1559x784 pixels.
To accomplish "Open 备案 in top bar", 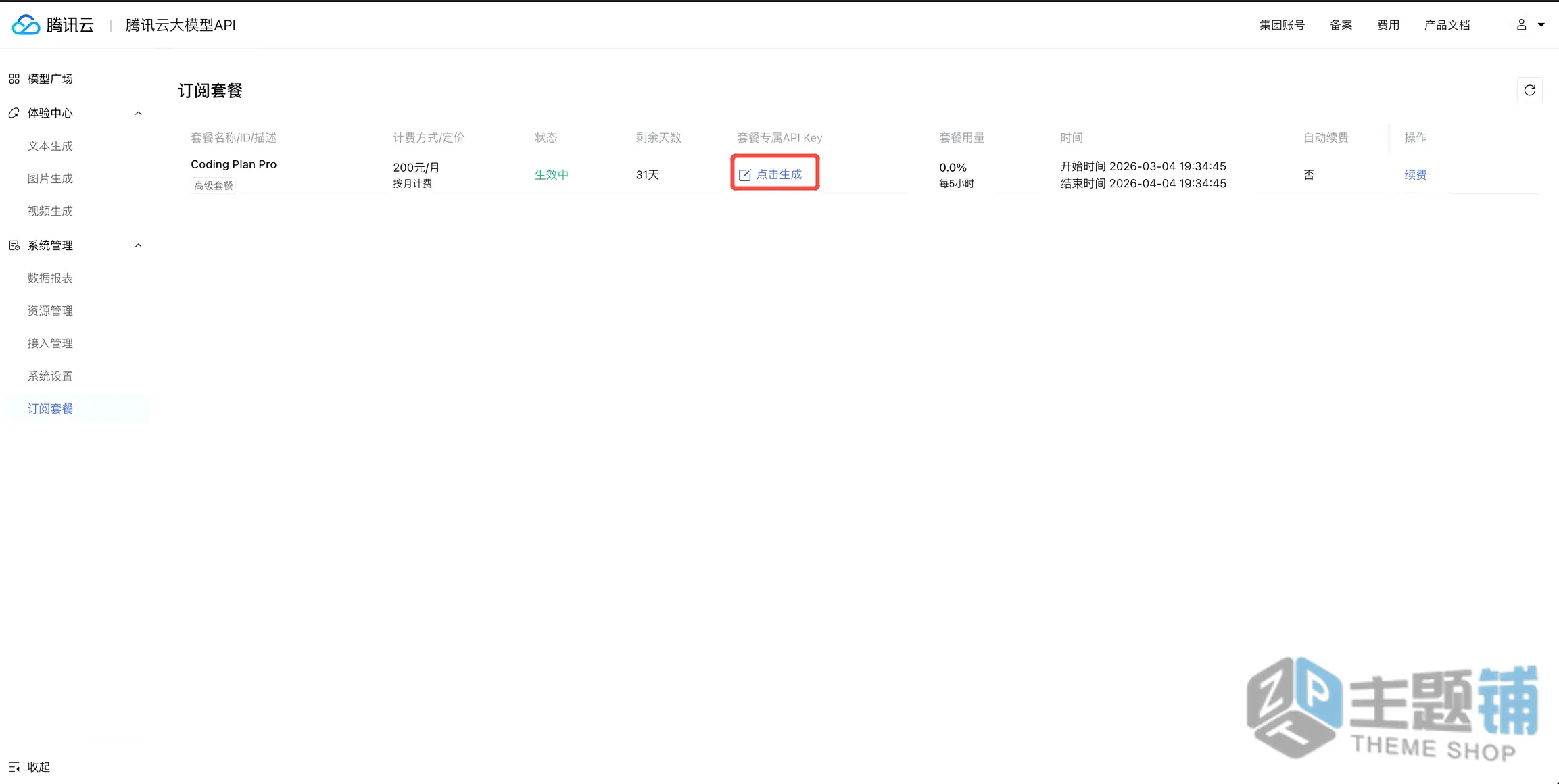I will (x=1341, y=25).
